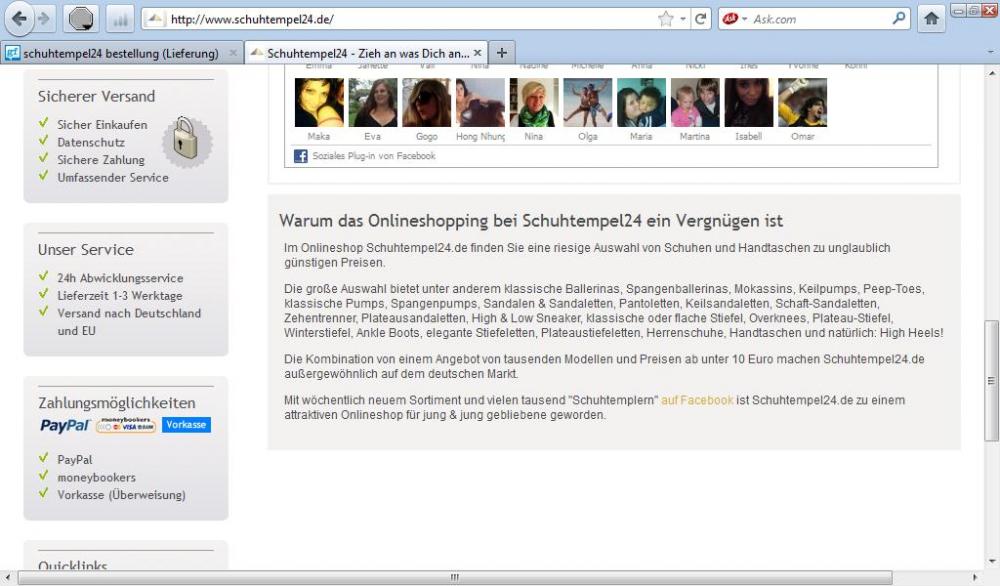This screenshot has width=1000, height=586.
Task: Go to browser home page icon
Action: point(931,19)
